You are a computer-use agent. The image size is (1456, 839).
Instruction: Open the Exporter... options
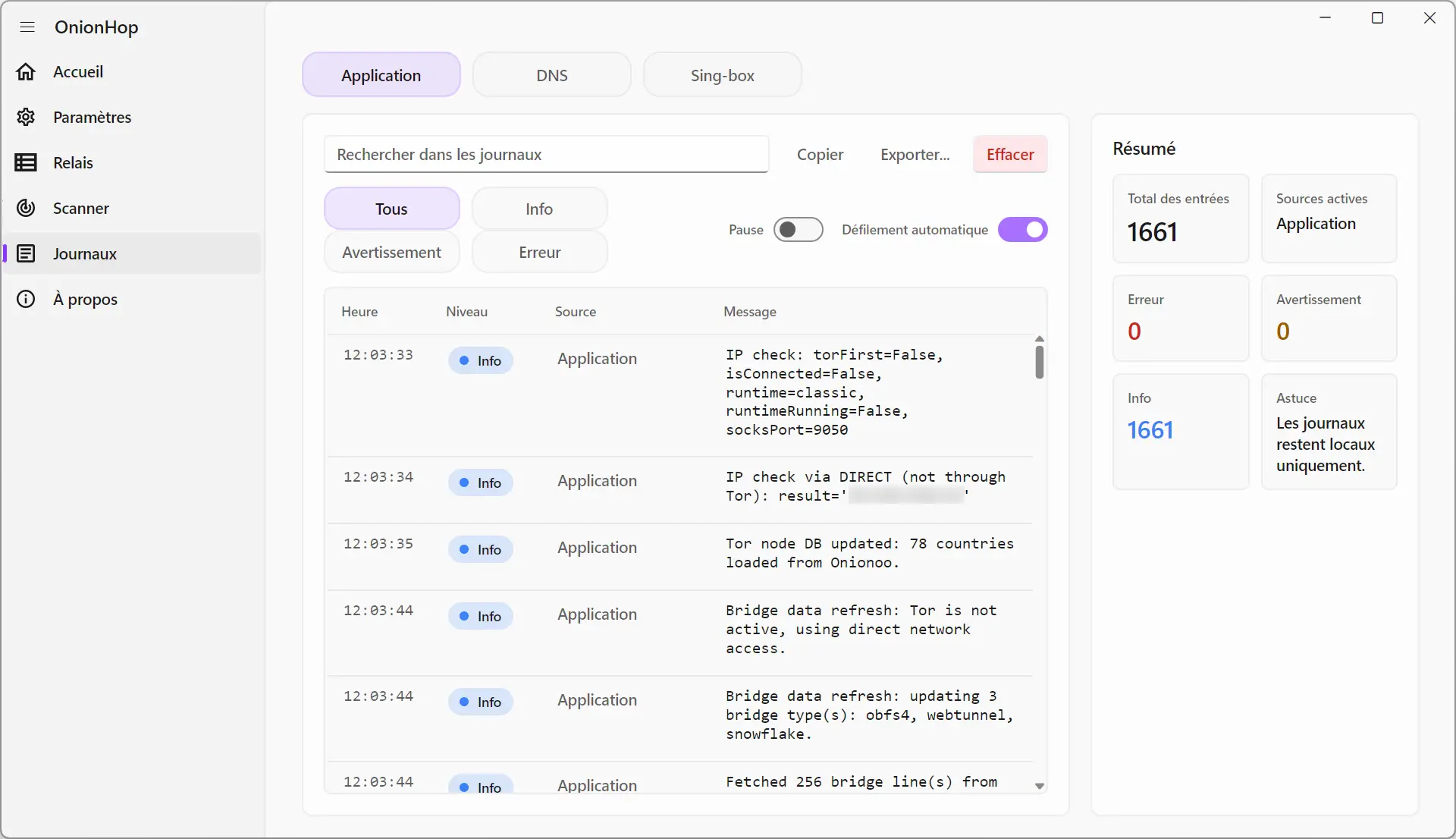[x=915, y=155]
